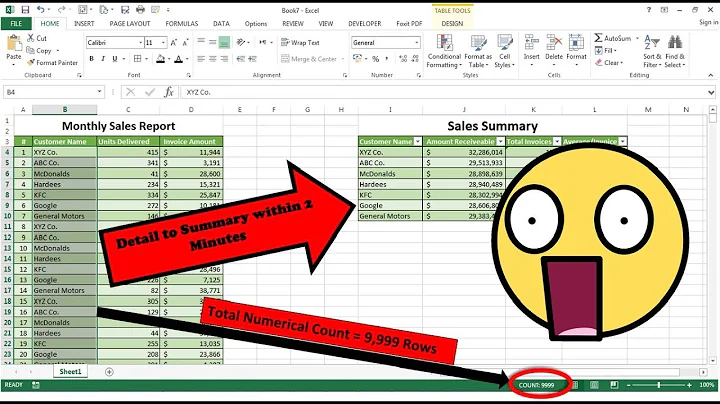Image resolution: width=720 pixels, height=404 pixels.
Task: Open Format as Table gallery
Action: (x=478, y=51)
